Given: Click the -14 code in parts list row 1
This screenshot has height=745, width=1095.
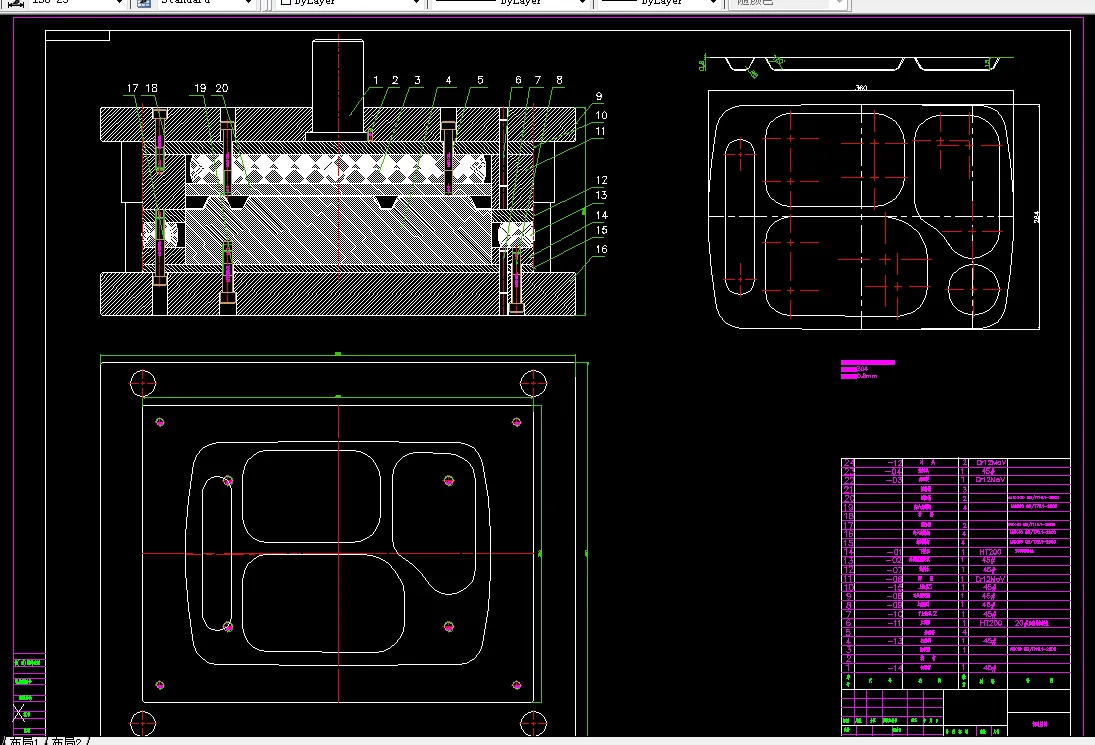Looking at the screenshot, I should coord(895,668).
